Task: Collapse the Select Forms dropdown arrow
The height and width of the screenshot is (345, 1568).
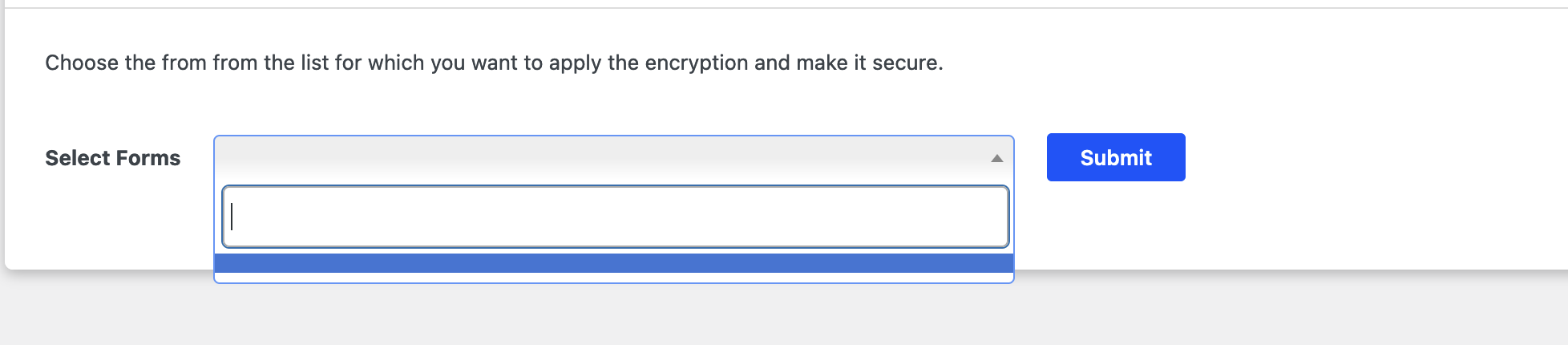Action: pos(996,158)
